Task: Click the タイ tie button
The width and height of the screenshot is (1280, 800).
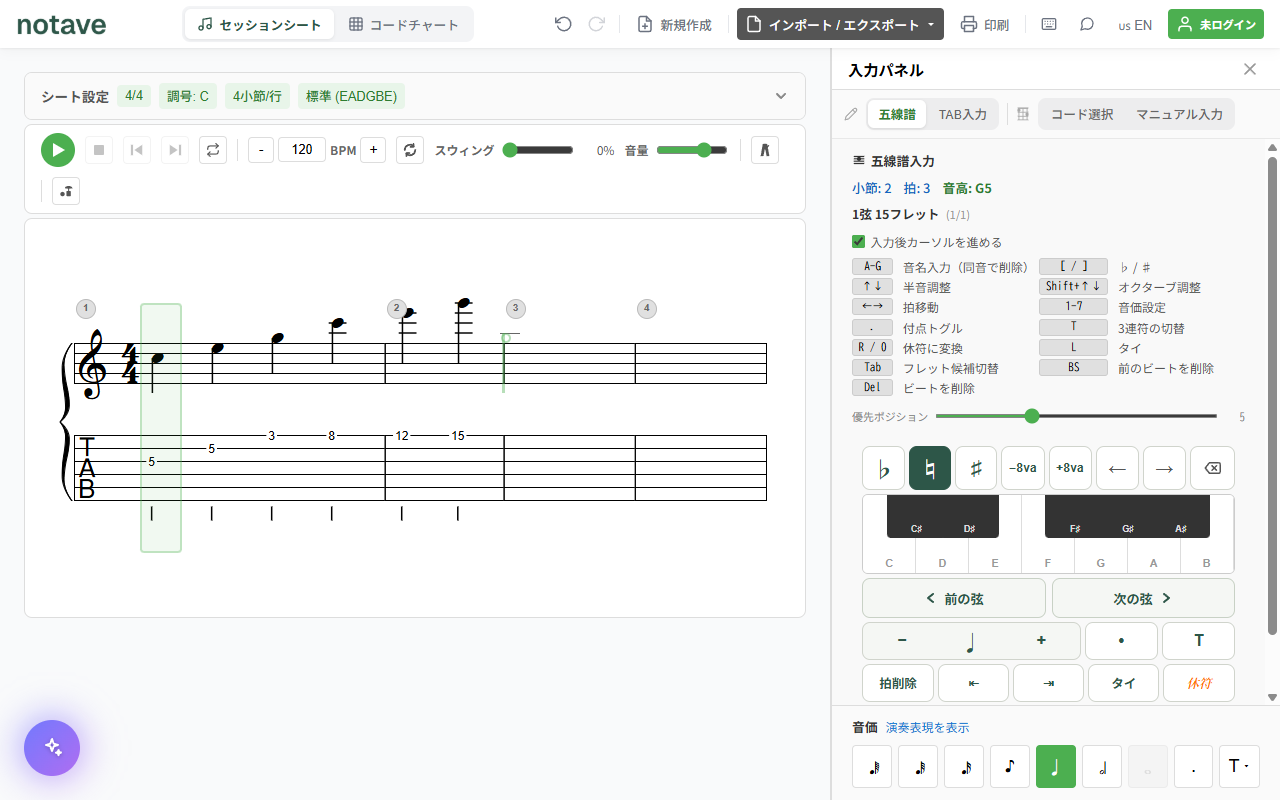Action: tap(1123, 683)
